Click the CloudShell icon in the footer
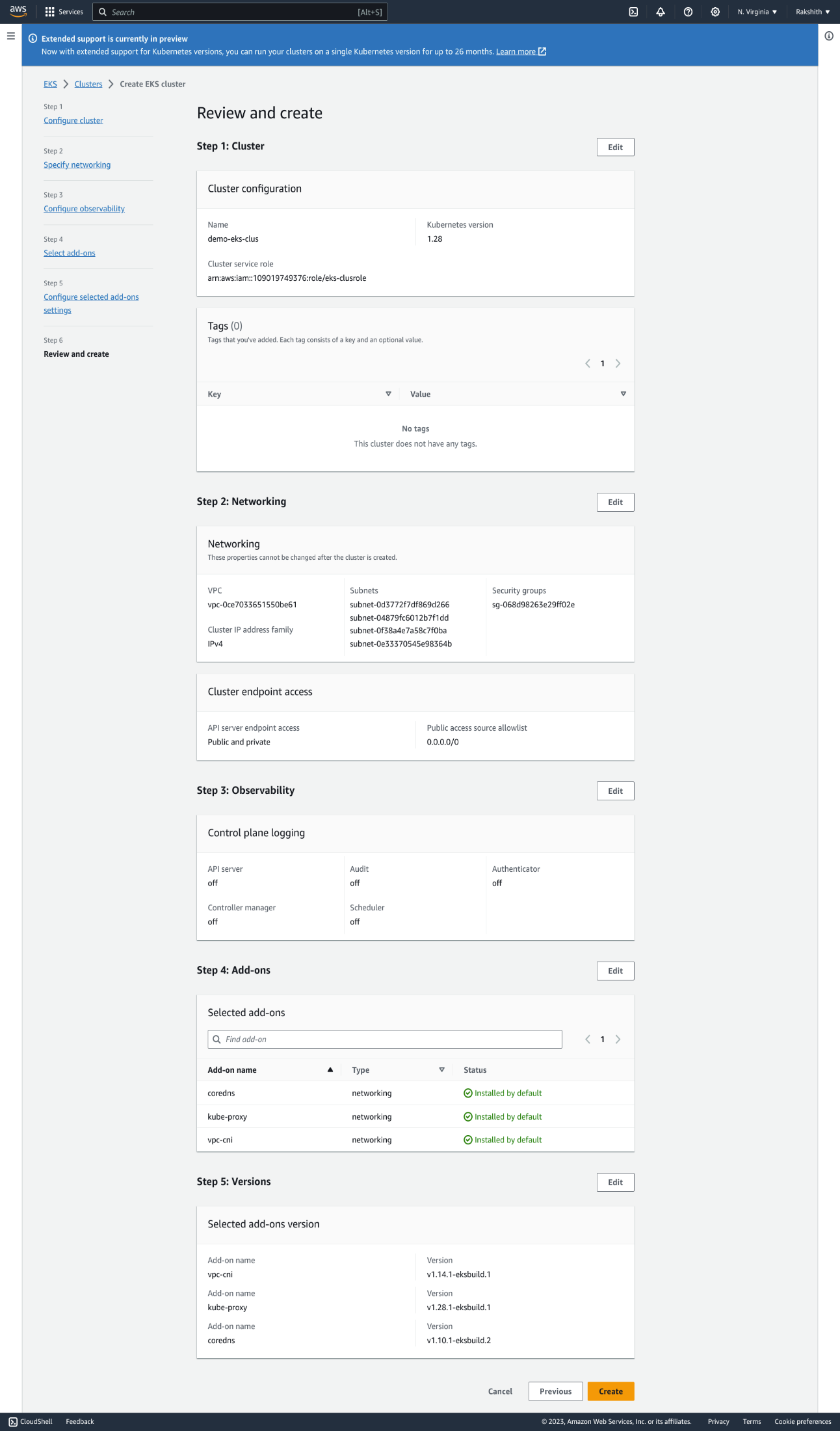 pyautogui.click(x=13, y=1421)
